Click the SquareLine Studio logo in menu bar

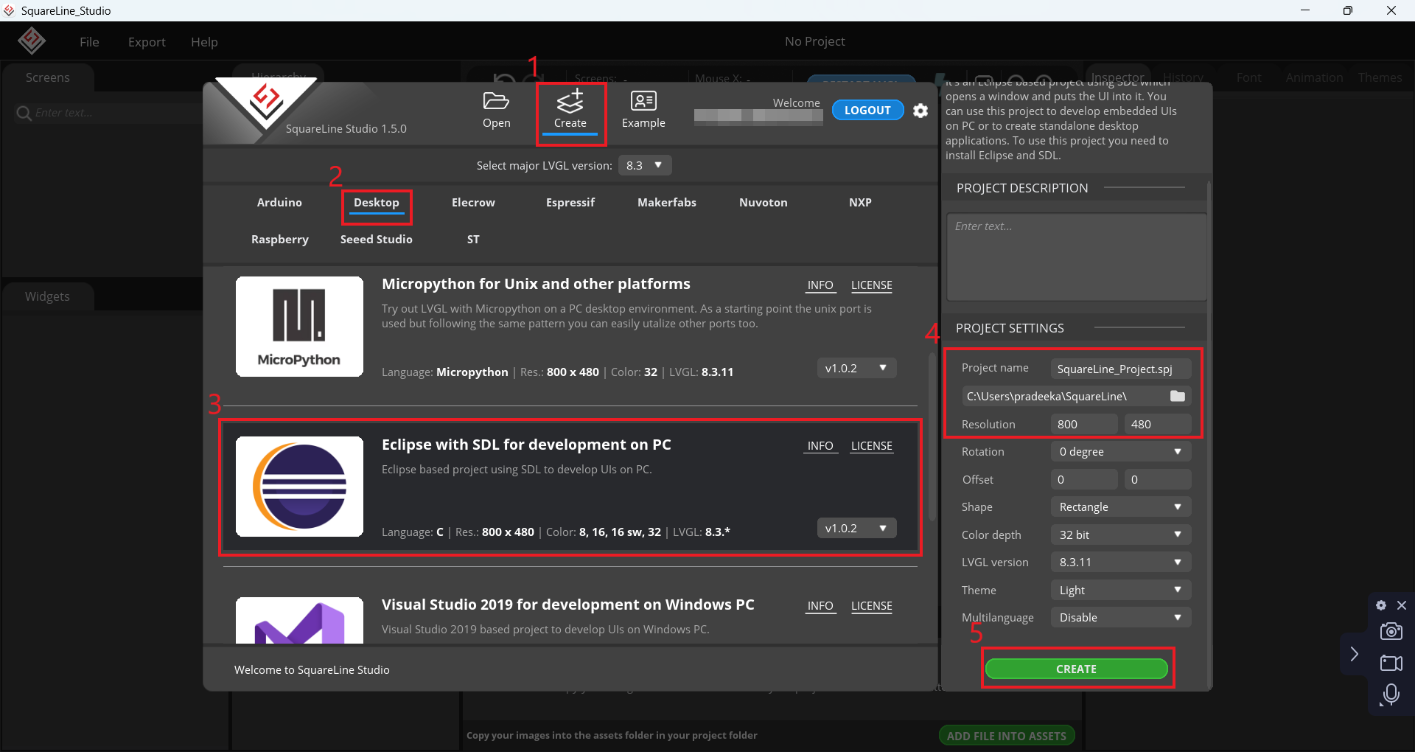33,42
